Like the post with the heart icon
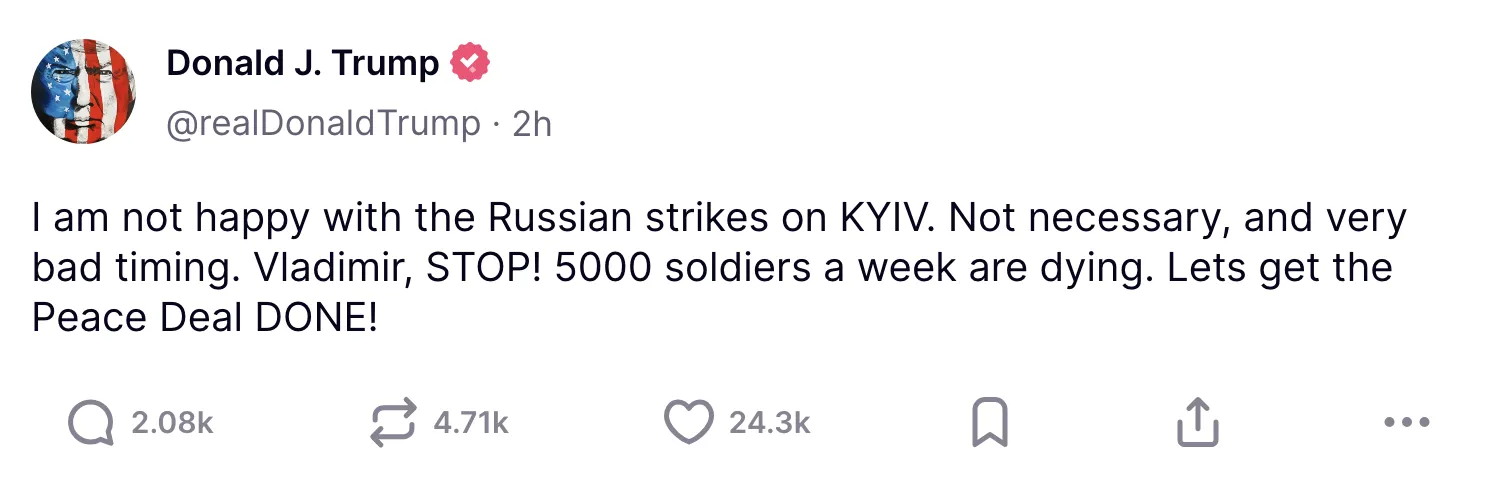This screenshot has width=1500, height=490. tap(687, 423)
